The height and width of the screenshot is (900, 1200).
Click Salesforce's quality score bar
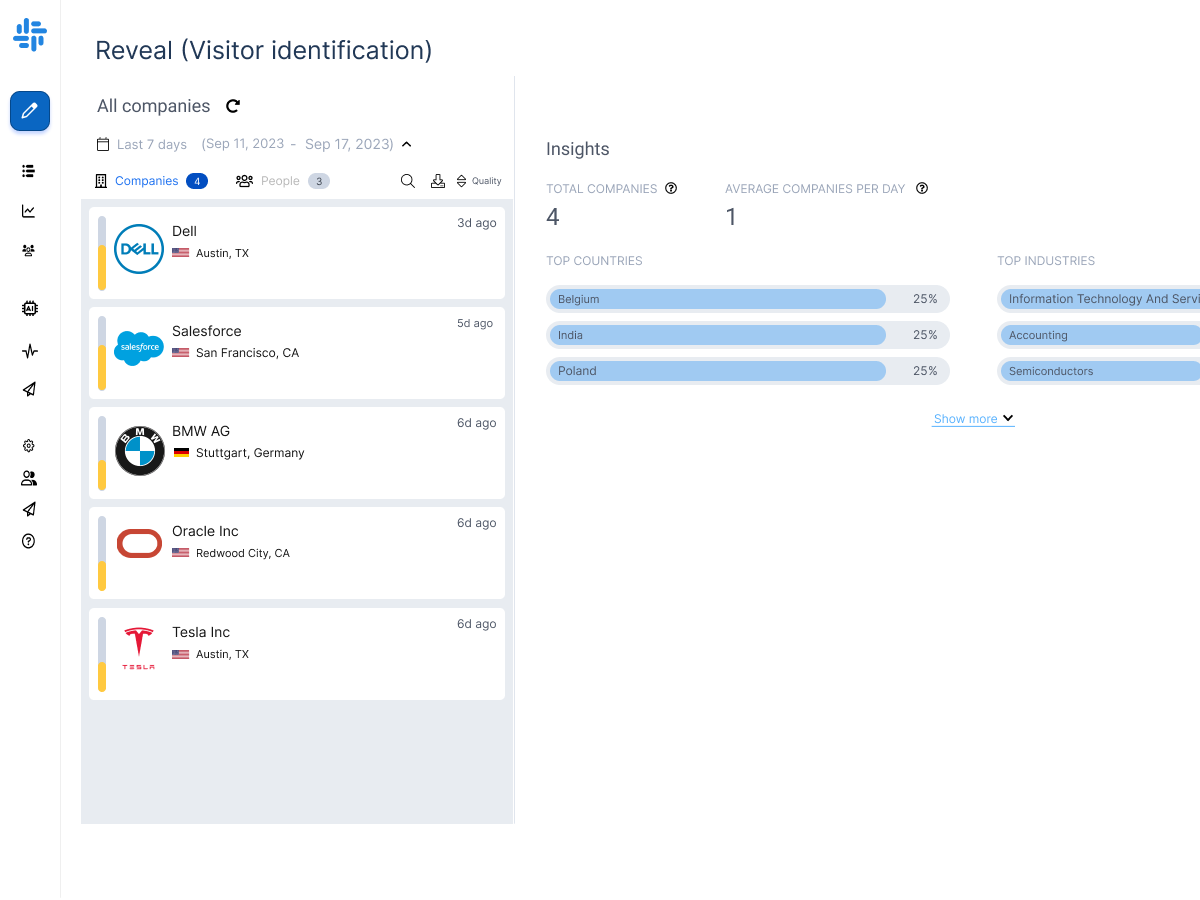102,353
